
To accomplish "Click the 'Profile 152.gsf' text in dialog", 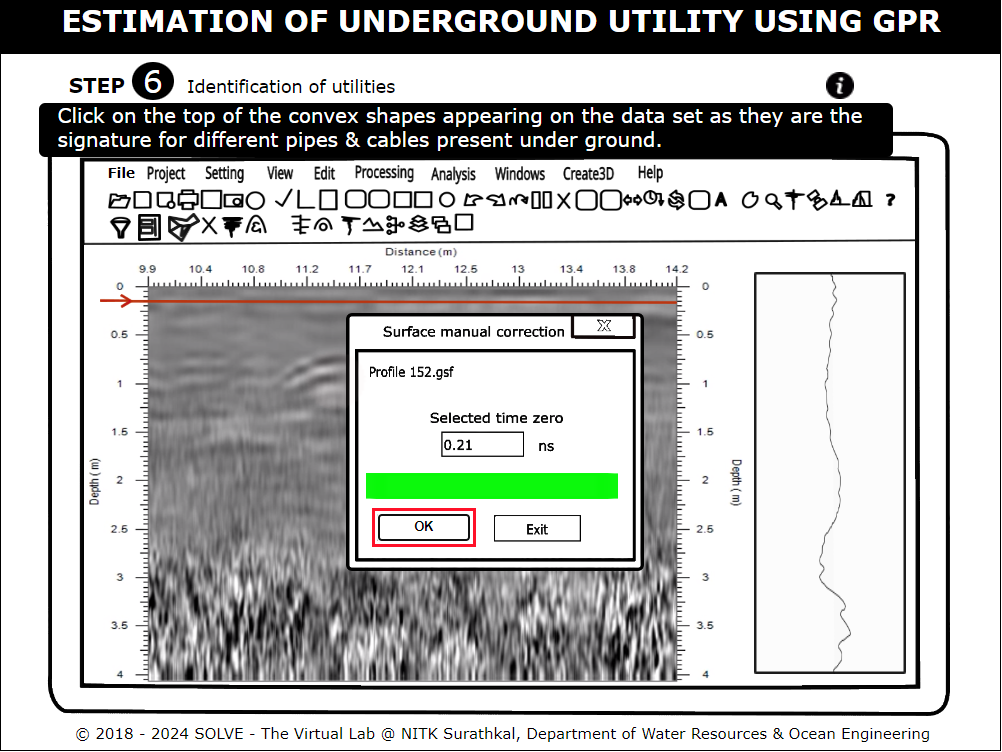I will point(411,372).
